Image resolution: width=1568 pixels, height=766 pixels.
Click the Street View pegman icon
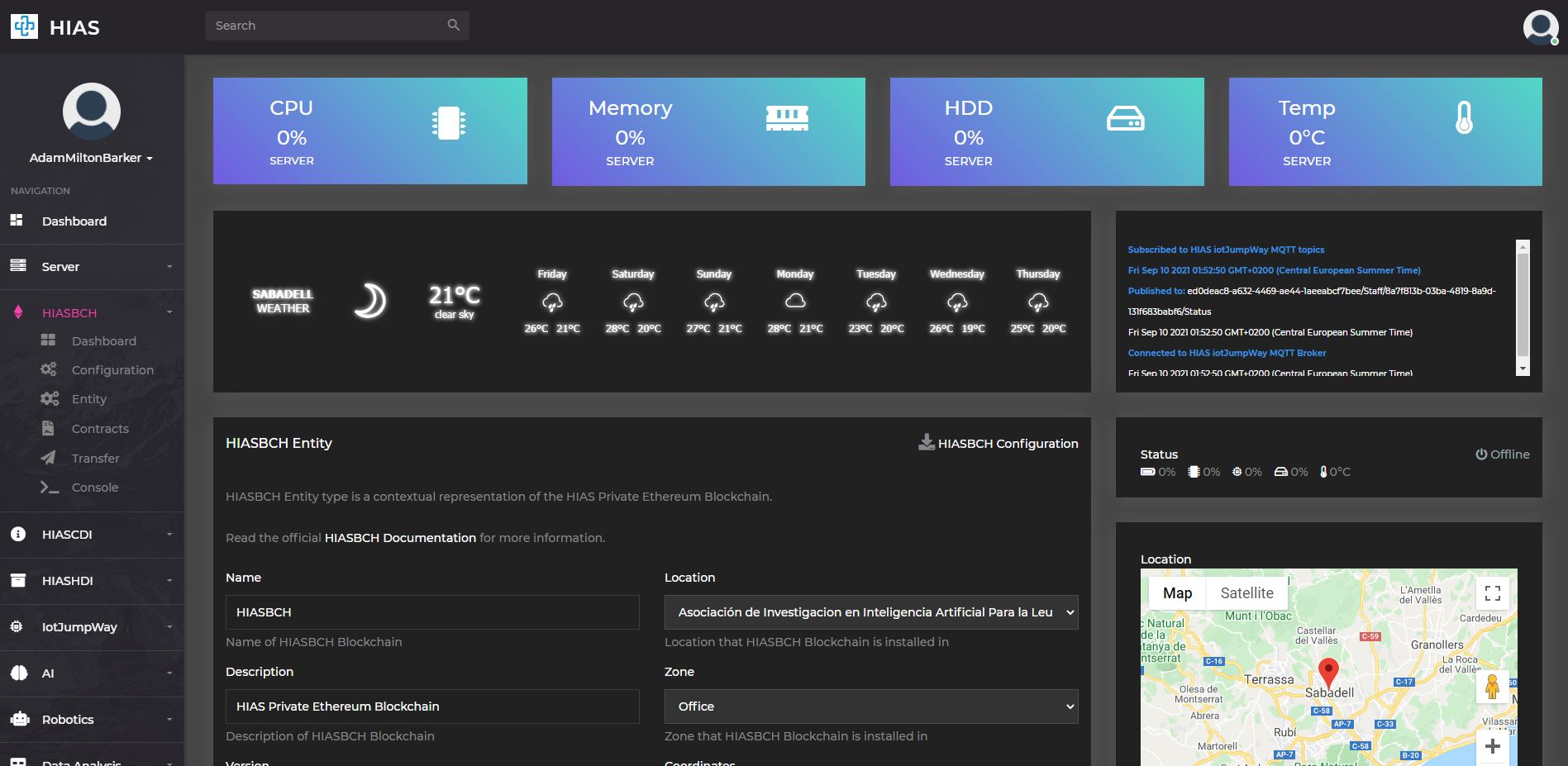(1492, 687)
